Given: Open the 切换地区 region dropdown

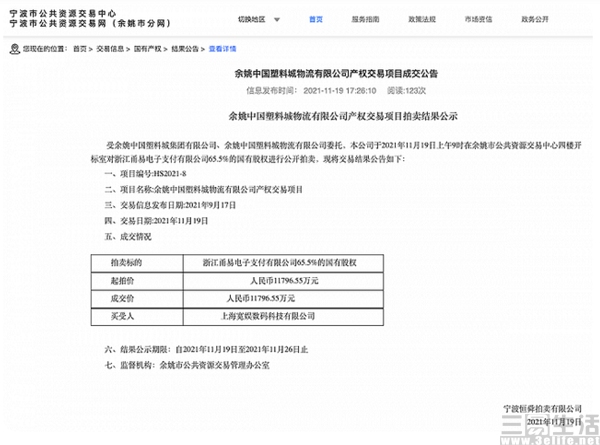Looking at the screenshot, I should [259, 19].
